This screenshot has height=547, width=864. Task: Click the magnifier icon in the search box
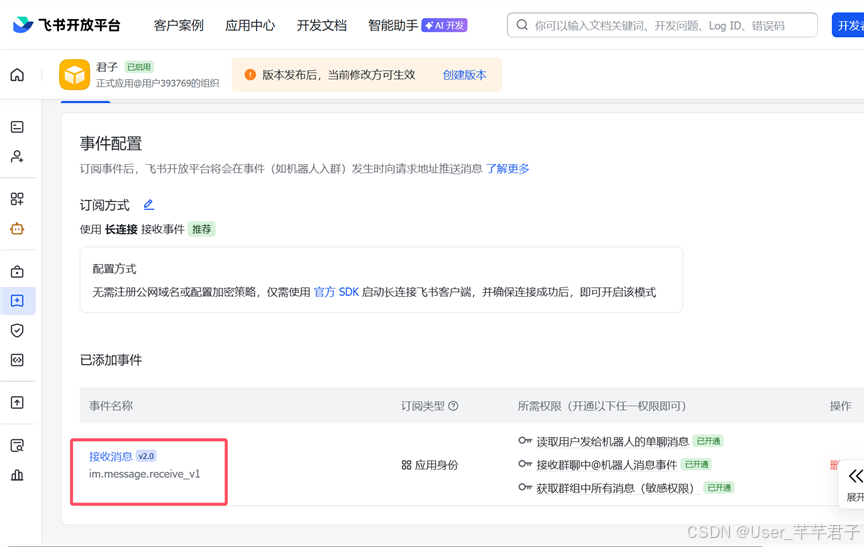click(x=522, y=25)
